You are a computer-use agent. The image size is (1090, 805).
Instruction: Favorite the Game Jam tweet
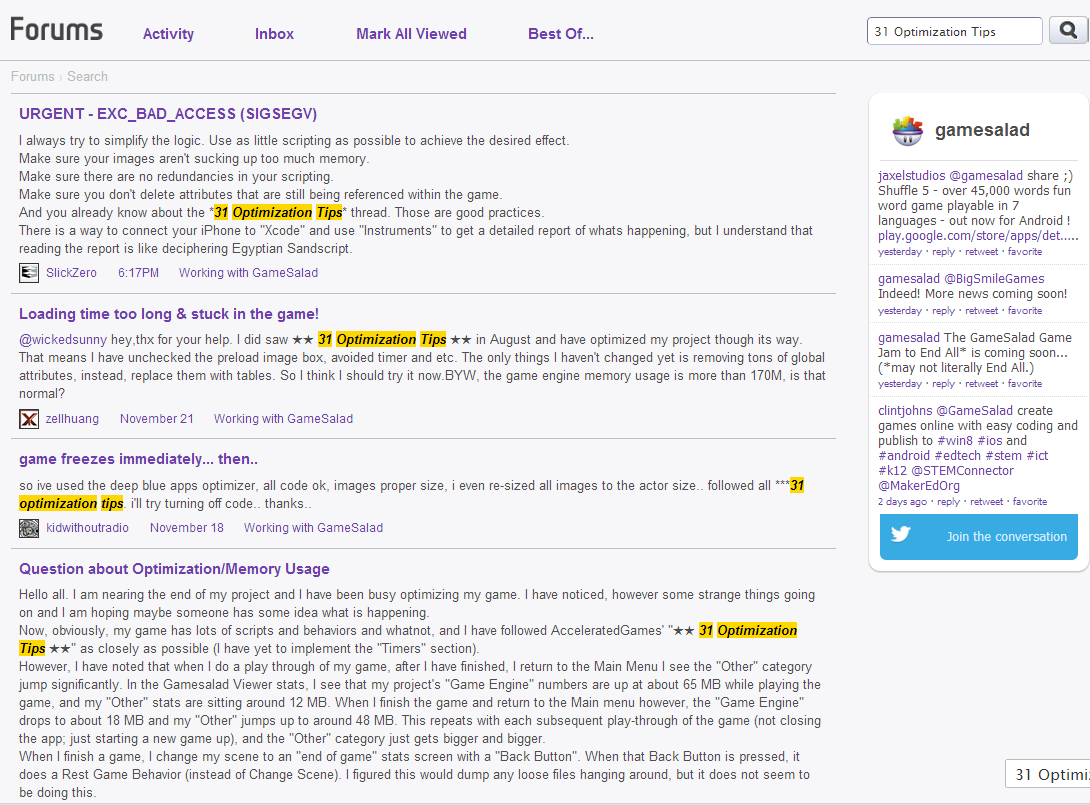point(1025,384)
